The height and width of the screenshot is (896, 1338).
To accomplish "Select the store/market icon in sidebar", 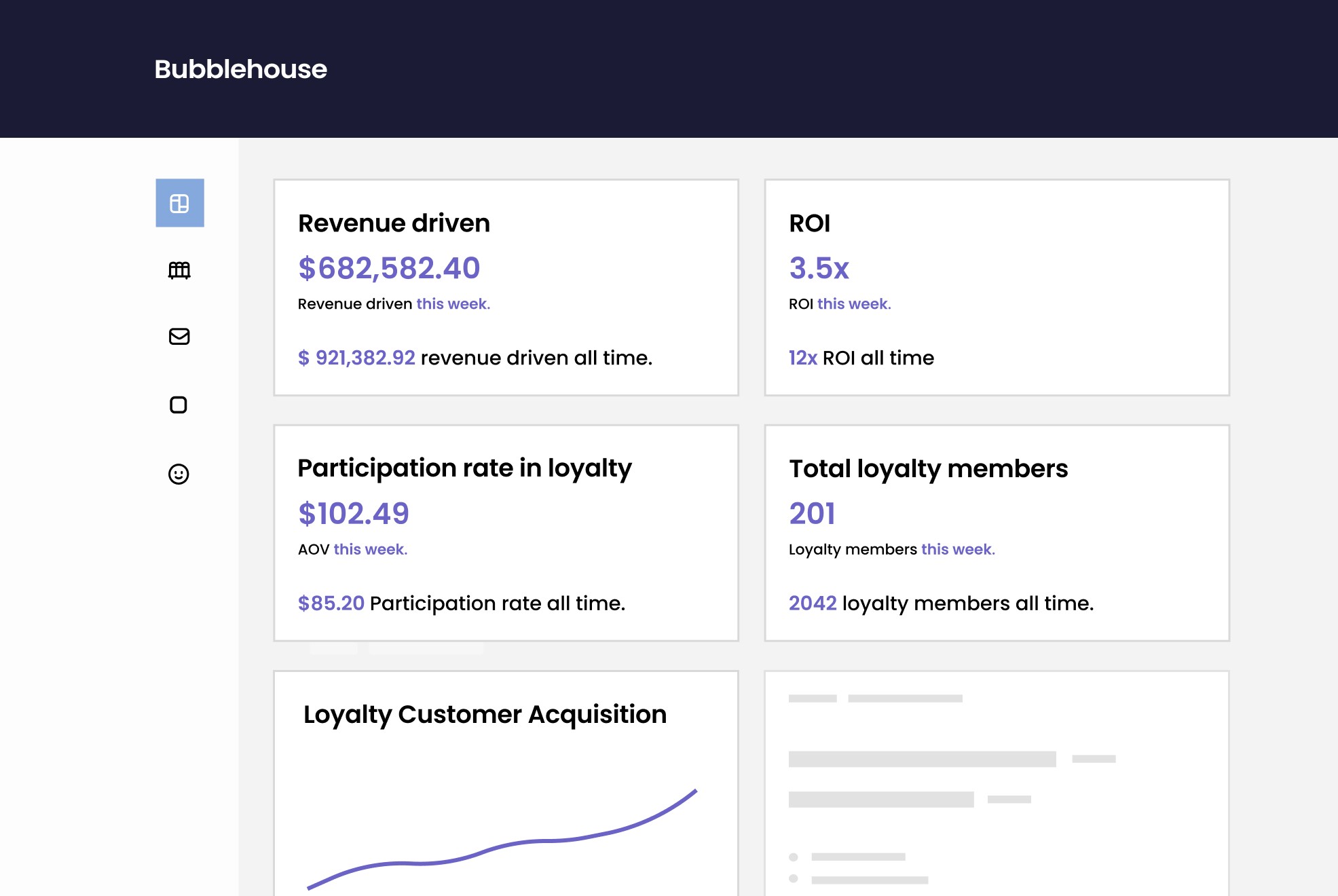I will pyautogui.click(x=179, y=270).
